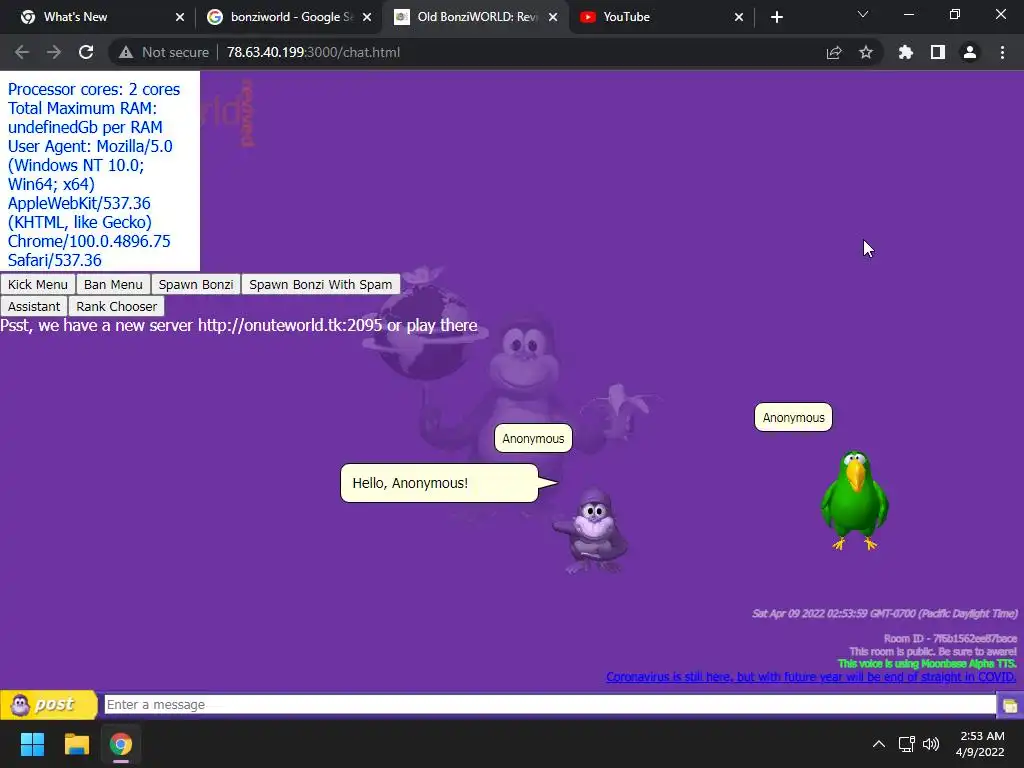Click the This room is public notice
This screenshot has height=768, width=1024.
pos(933,651)
